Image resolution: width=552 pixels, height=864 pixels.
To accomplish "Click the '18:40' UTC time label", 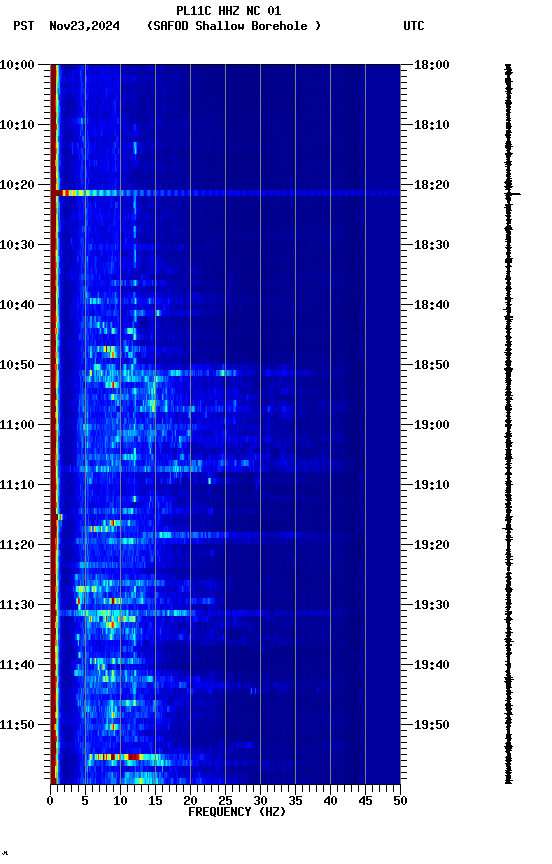I will tap(432, 305).
